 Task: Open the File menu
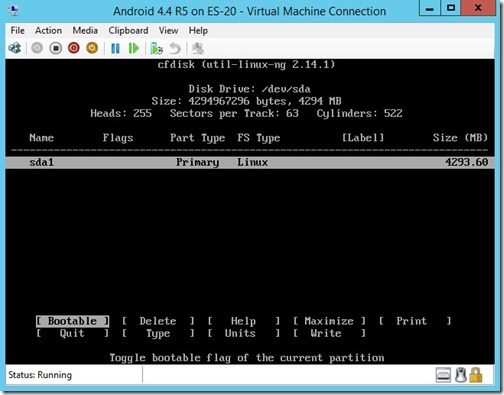(x=17, y=31)
